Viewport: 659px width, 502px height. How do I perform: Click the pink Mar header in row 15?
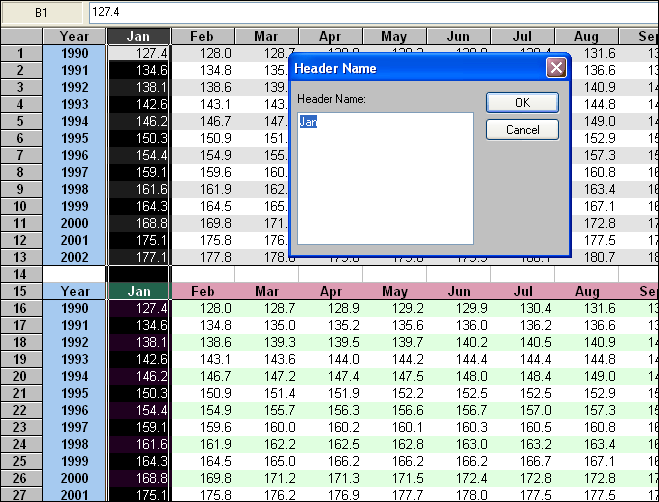266,291
